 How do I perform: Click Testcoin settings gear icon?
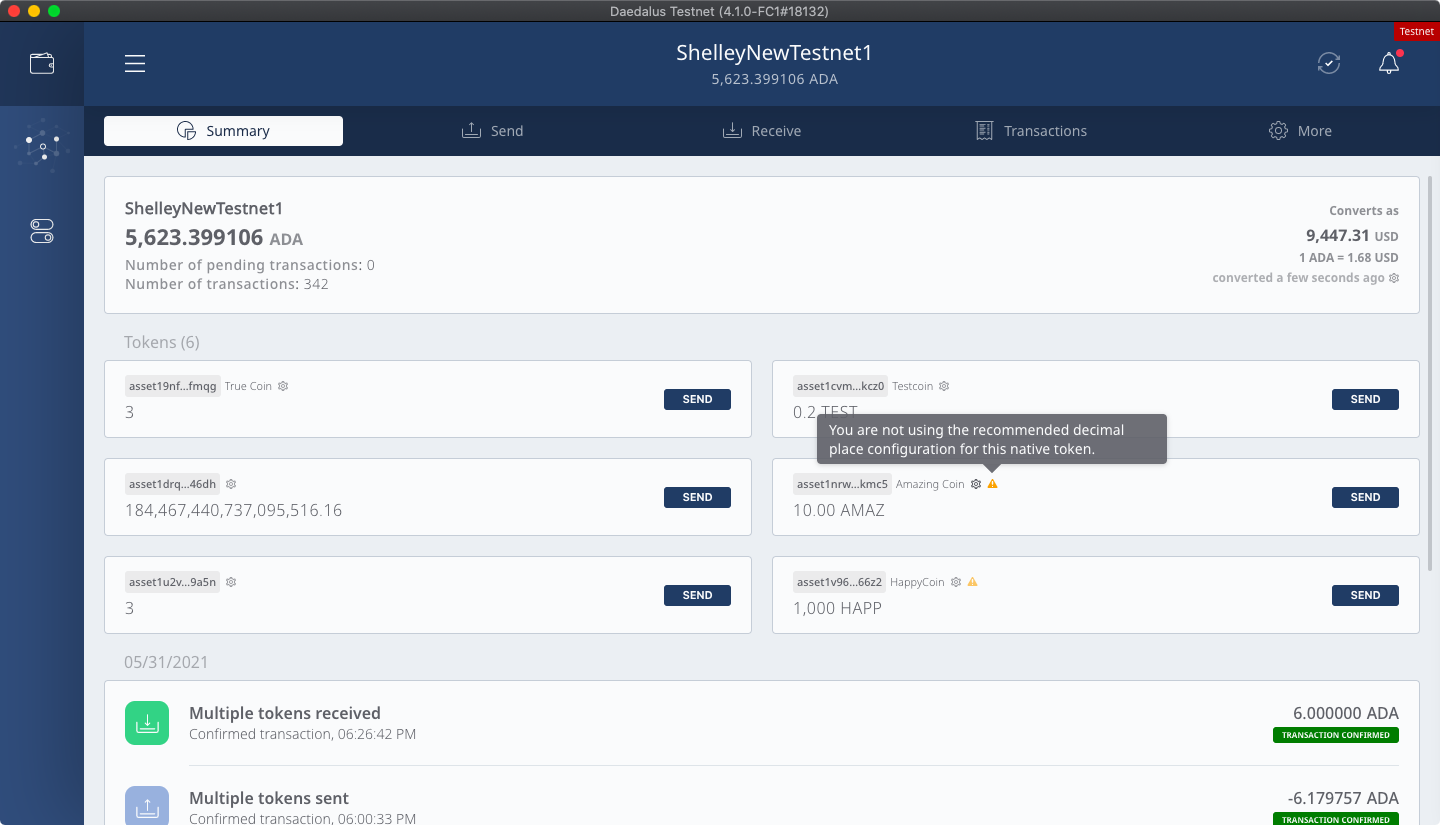point(944,386)
